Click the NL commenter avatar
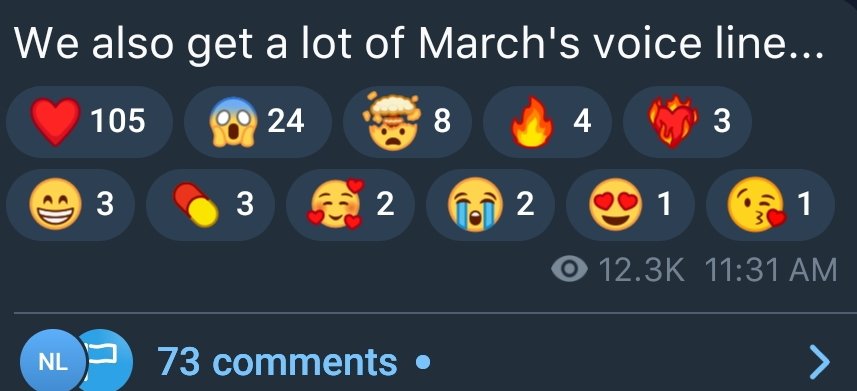Image resolution: width=857 pixels, height=391 pixels. coord(53,363)
